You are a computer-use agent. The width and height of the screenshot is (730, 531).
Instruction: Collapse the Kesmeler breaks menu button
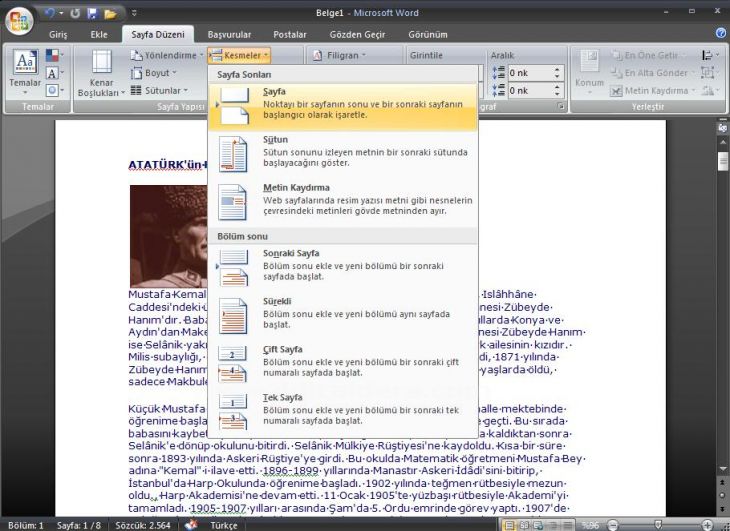(239, 55)
